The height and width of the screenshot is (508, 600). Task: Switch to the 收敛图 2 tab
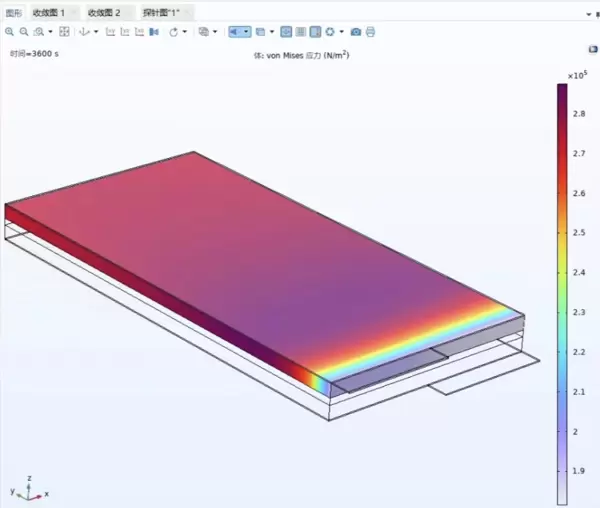click(103, 12)
